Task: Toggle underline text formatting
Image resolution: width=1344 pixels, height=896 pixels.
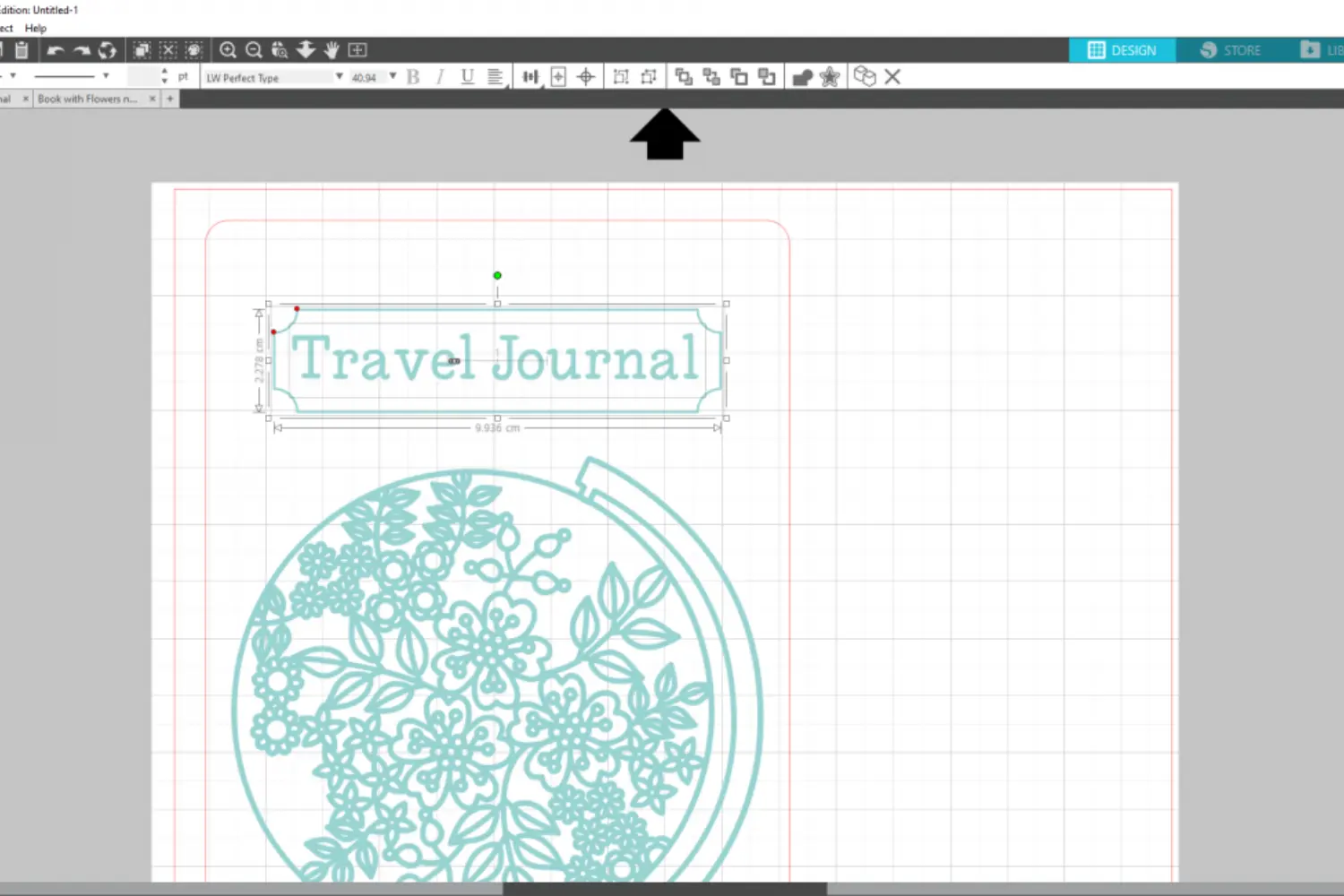Action: coord(467,77)
